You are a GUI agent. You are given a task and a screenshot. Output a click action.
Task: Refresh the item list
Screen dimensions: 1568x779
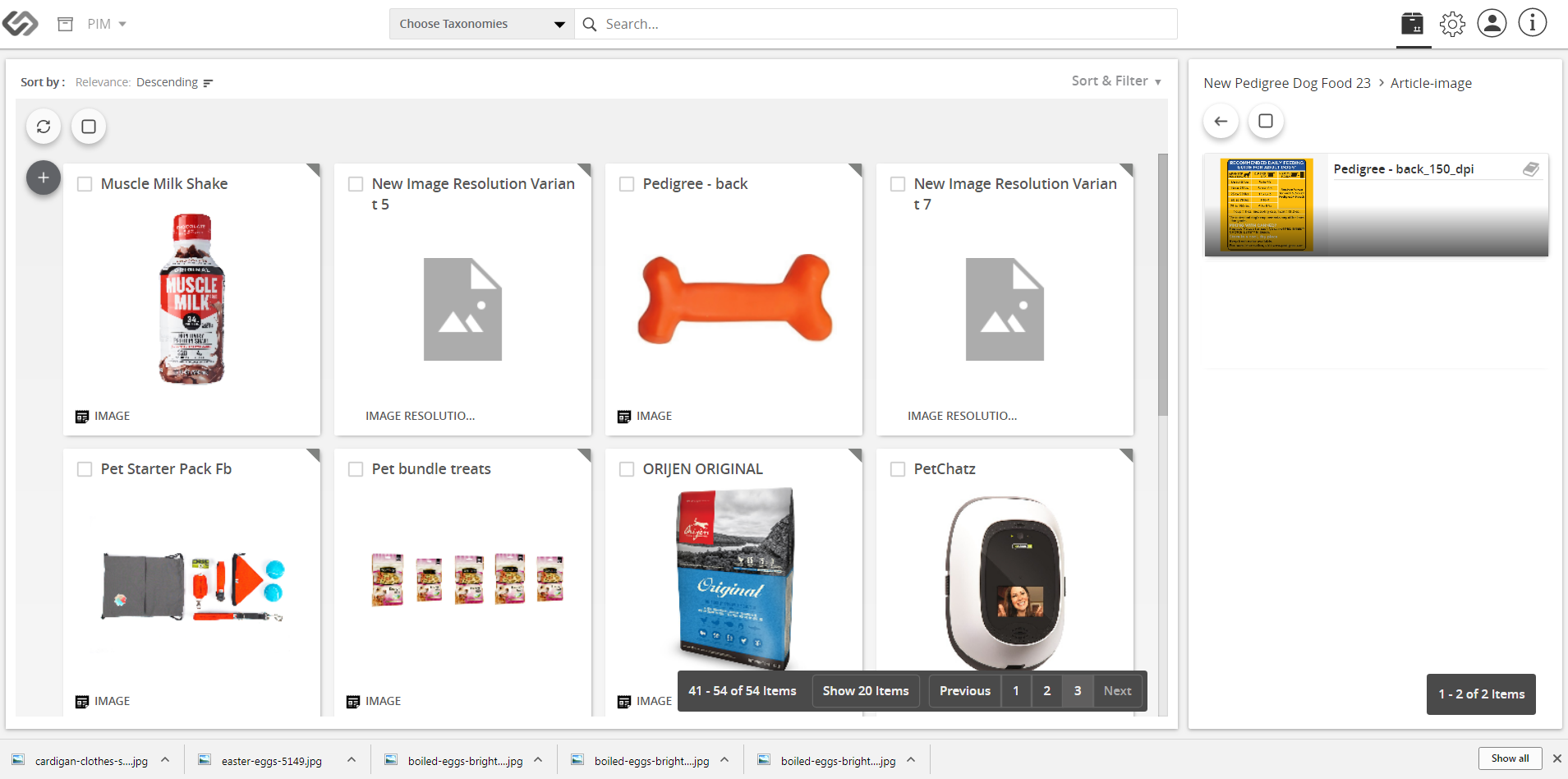click(x=44, y=127)
